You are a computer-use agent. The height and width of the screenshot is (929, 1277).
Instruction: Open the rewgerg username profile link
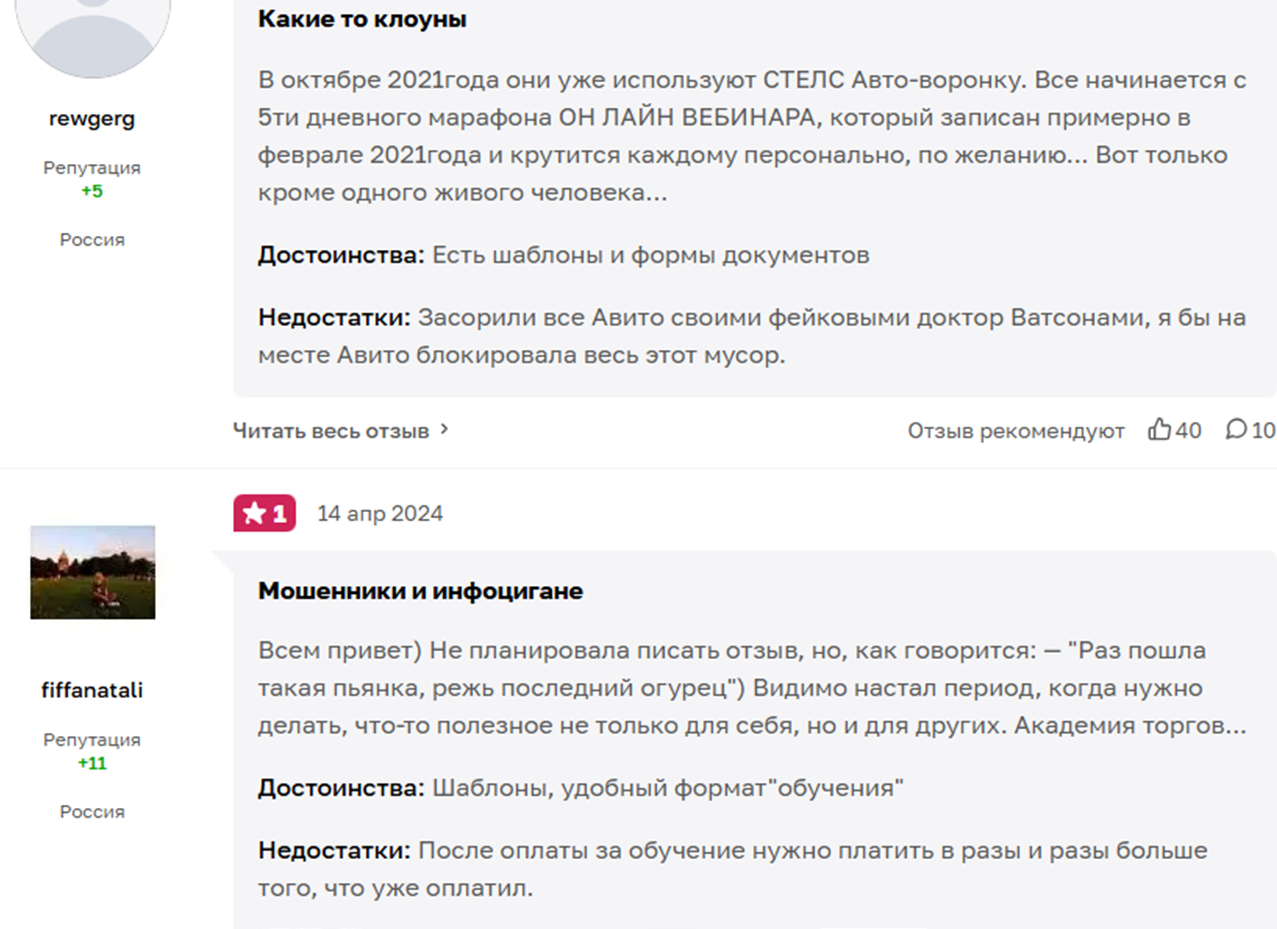click(92, 119)
